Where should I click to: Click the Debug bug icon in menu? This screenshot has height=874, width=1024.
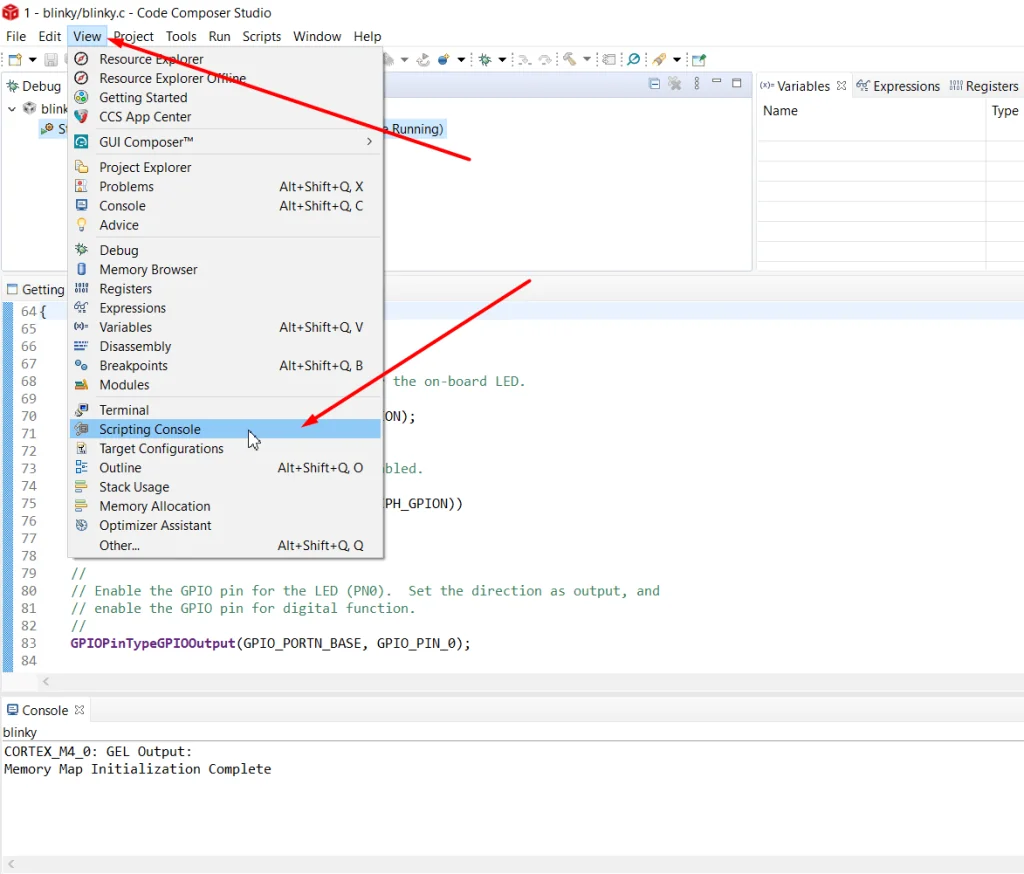(x=81, y=250)
